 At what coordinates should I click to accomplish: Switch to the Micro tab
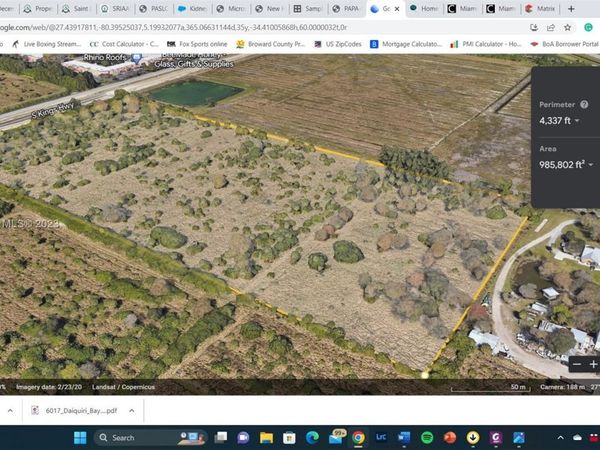[x=231, y=8]
